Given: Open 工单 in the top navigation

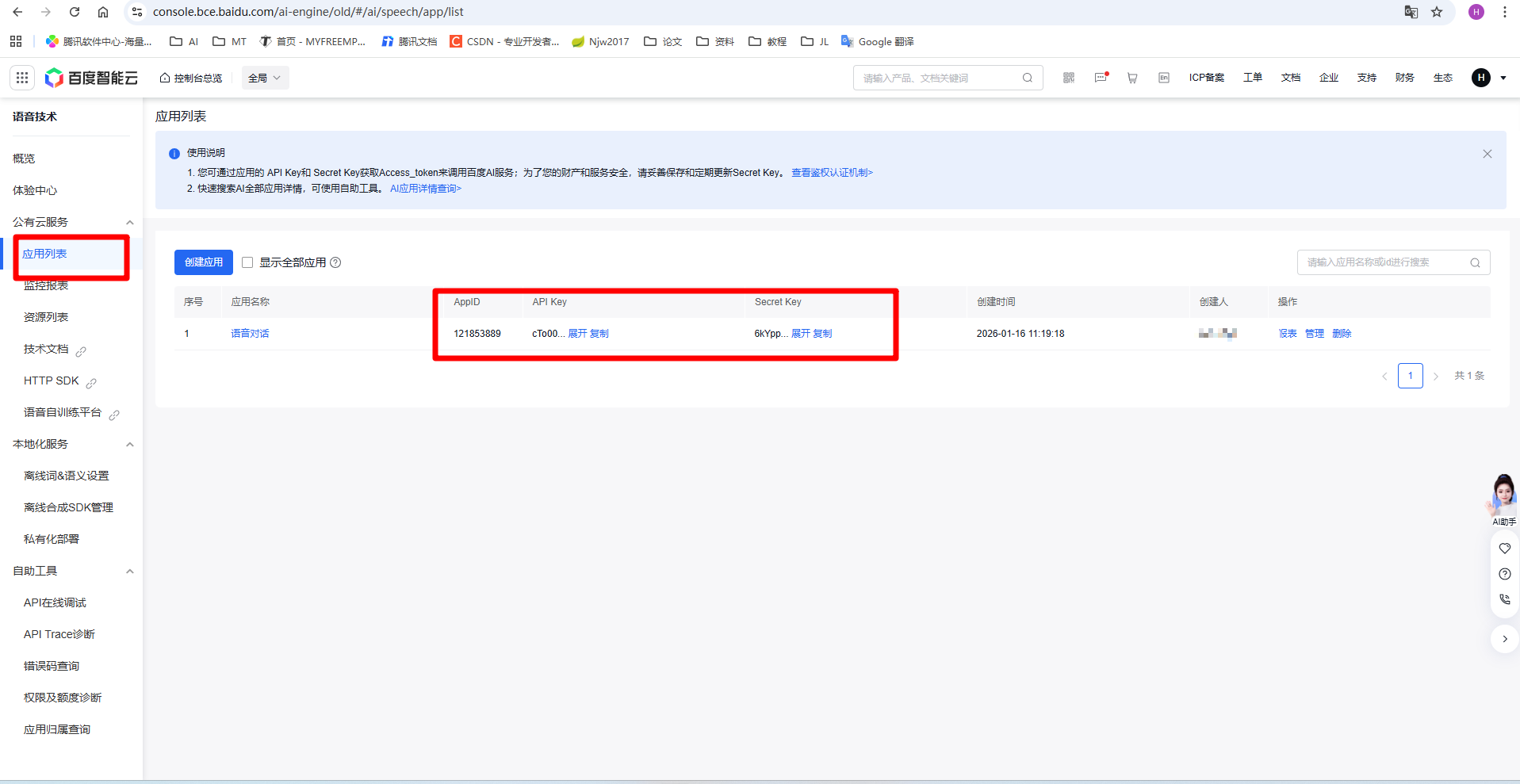Looking at the screenshot, I should (1253, 78).
